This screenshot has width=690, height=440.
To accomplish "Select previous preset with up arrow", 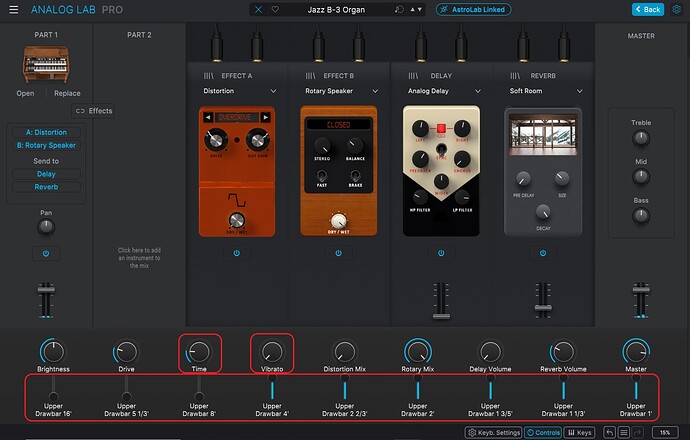I will pos(412,9).
